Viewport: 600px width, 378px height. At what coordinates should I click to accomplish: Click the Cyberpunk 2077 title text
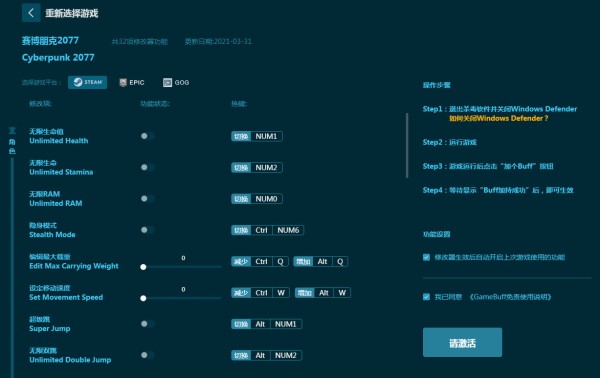click(58, 58)
